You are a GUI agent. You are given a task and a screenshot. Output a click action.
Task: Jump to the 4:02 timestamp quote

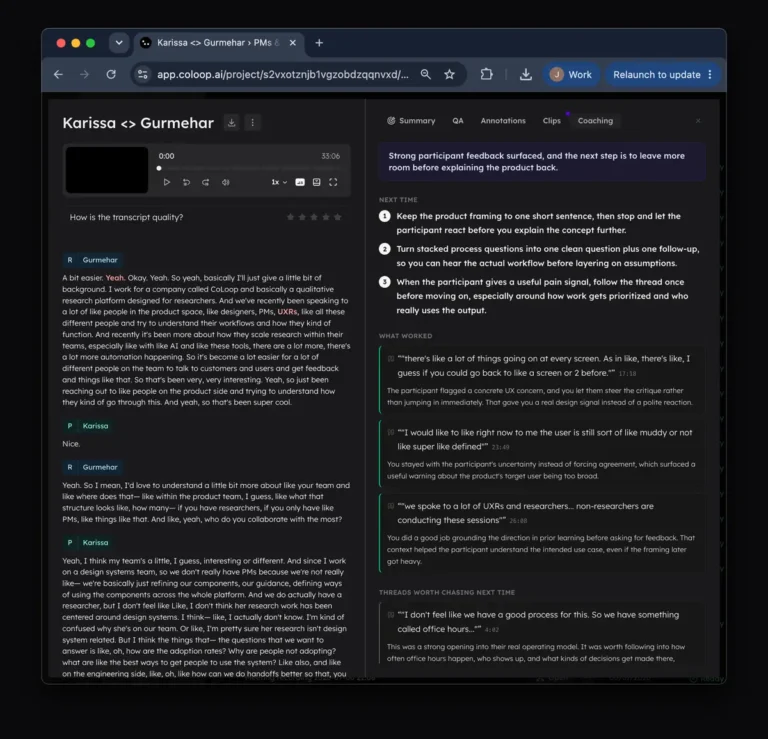[x=491, y=630]
